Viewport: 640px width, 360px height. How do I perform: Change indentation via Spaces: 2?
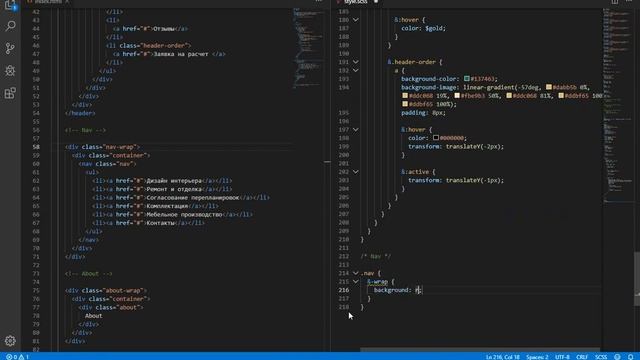tap(537, 357)
